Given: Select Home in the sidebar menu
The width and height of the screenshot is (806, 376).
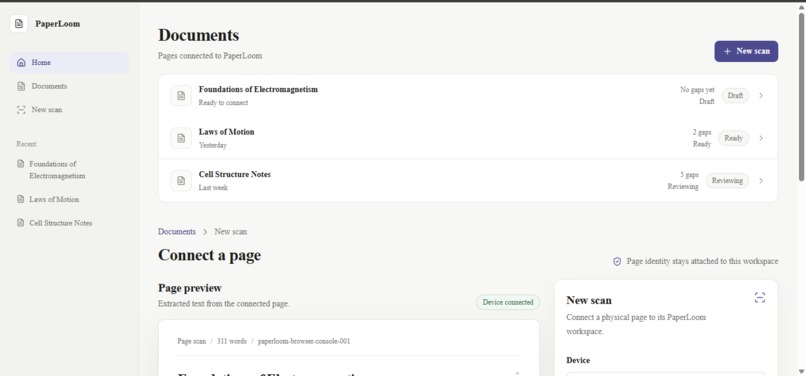Looking at the screenshot, I should [69, 63].
